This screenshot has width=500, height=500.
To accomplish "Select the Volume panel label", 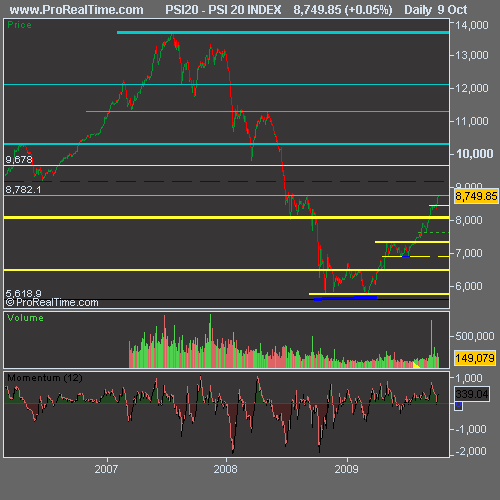I will click(25, 318).
